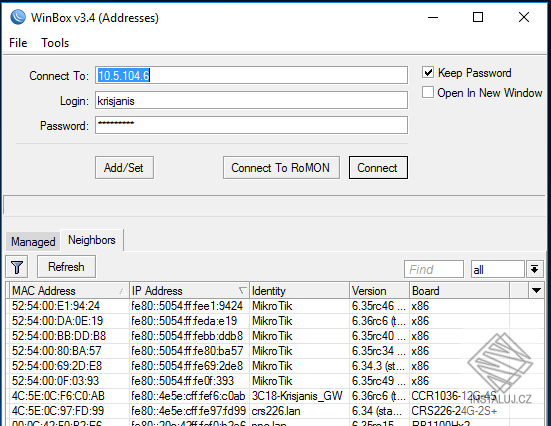Click into the Login field
The height and width of the screenshot is (426, 551).
251,101
